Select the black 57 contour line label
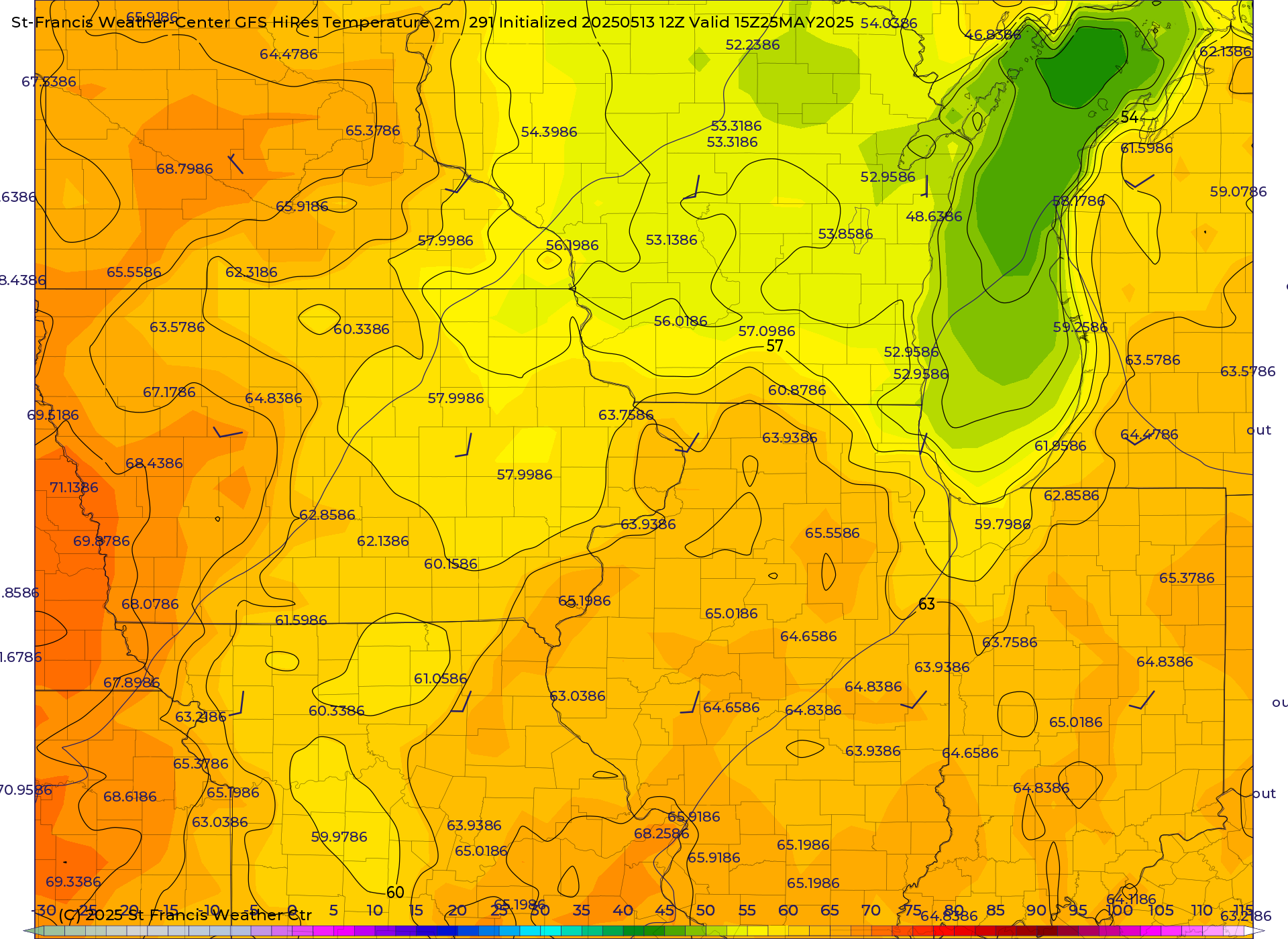Viewport: 1288px width, 939px height. 775,346
